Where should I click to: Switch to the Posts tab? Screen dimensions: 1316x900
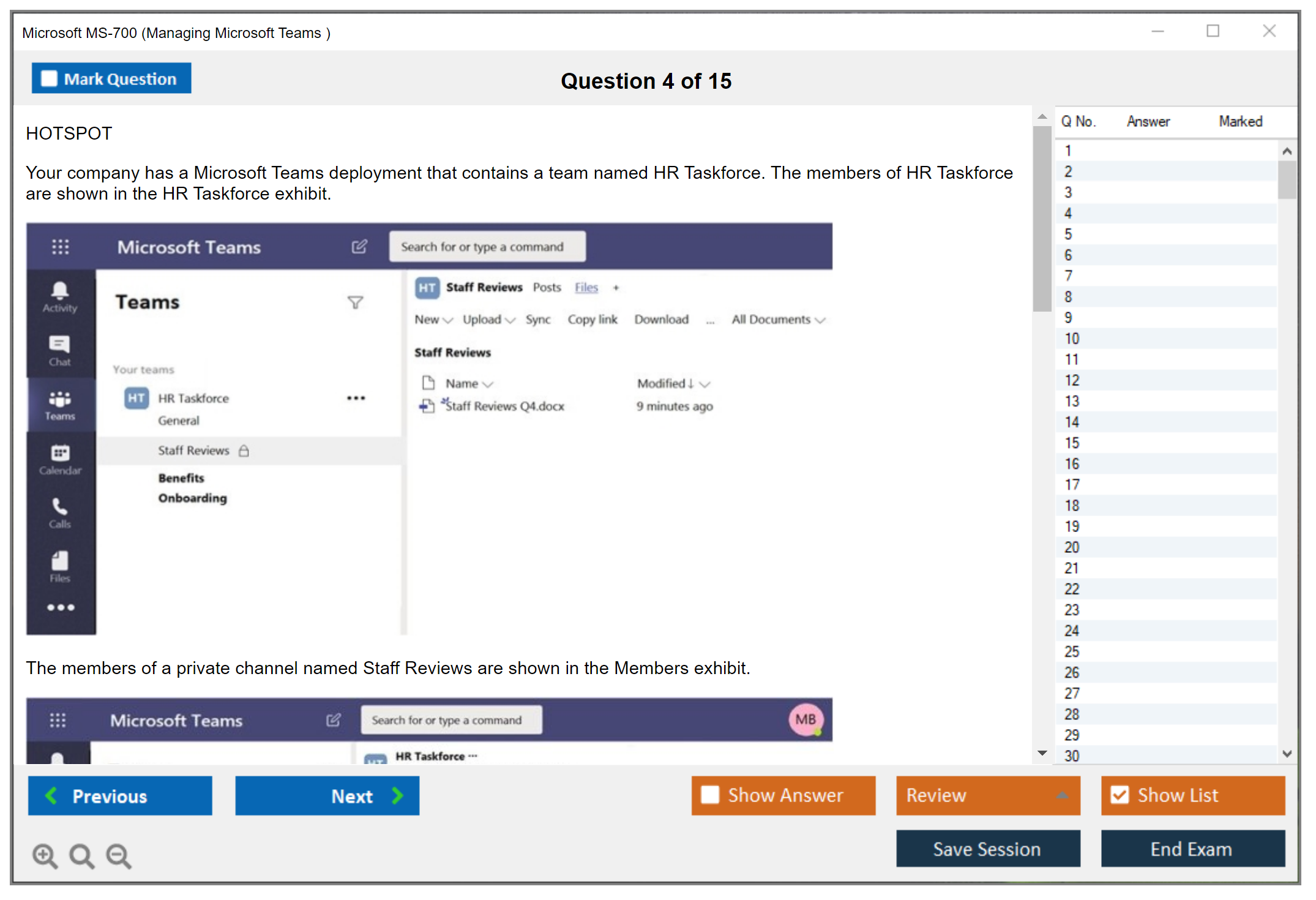coord(547,288)
